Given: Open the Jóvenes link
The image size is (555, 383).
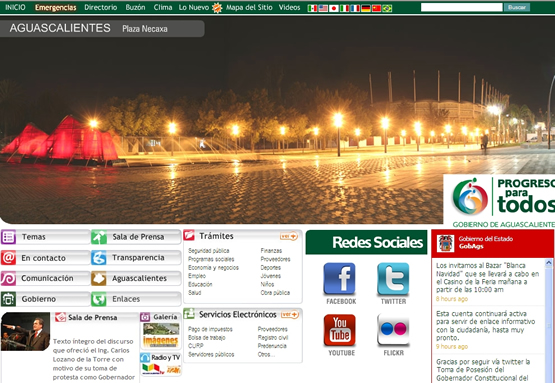Looking at the screenshot, I should coord(270,276).
